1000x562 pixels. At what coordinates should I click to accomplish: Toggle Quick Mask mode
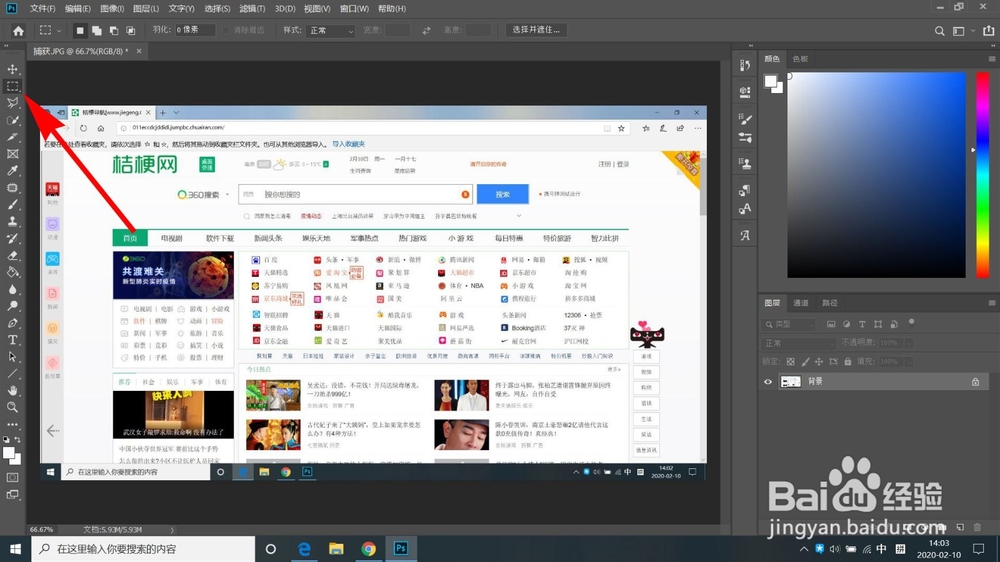click(12, 477)
